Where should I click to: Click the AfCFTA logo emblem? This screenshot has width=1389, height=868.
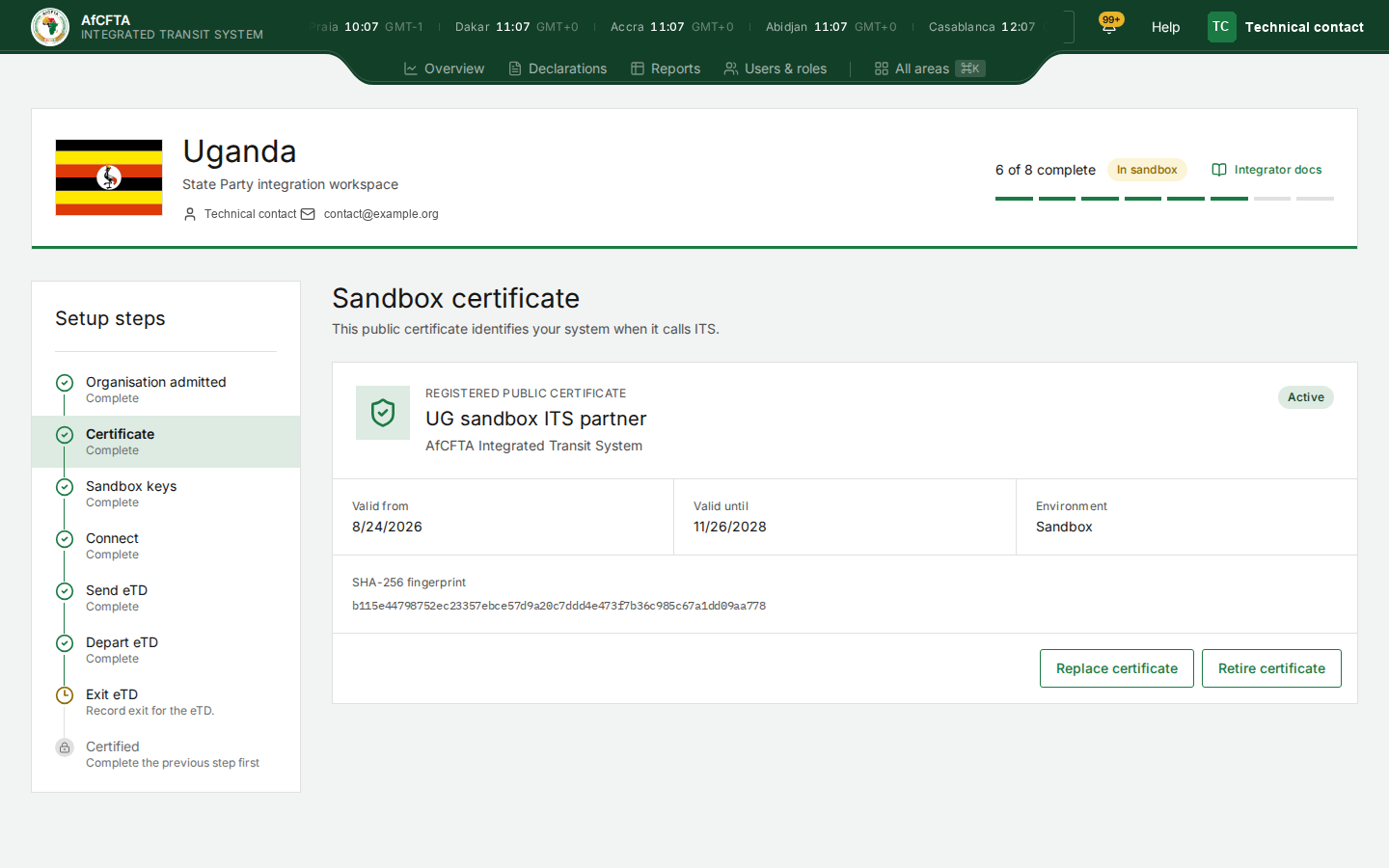(50, 27)
